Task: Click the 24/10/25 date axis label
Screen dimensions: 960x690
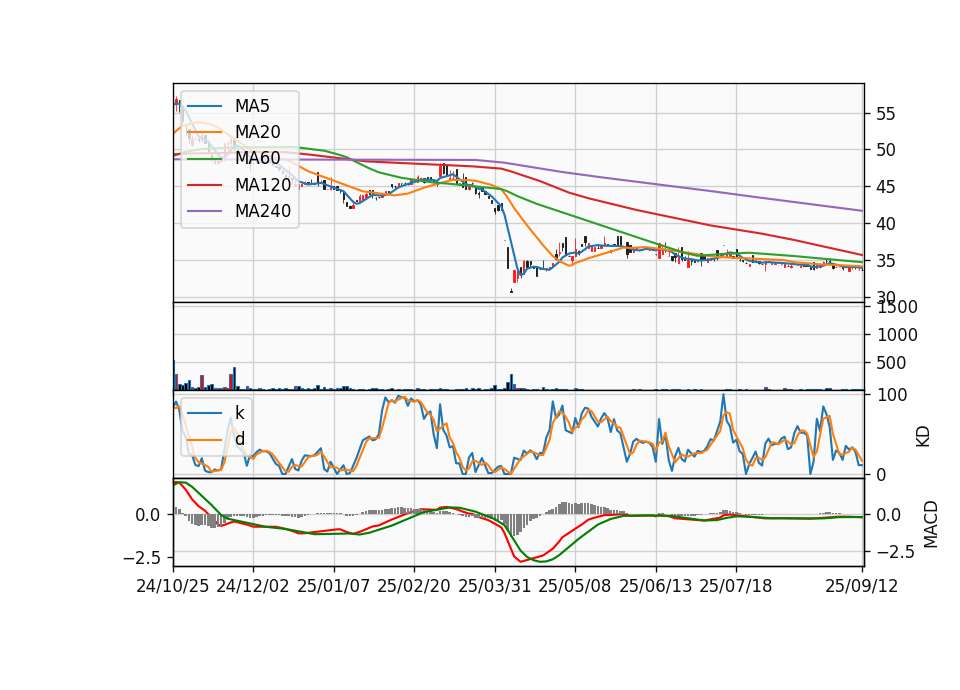Action: pos(173,586)
